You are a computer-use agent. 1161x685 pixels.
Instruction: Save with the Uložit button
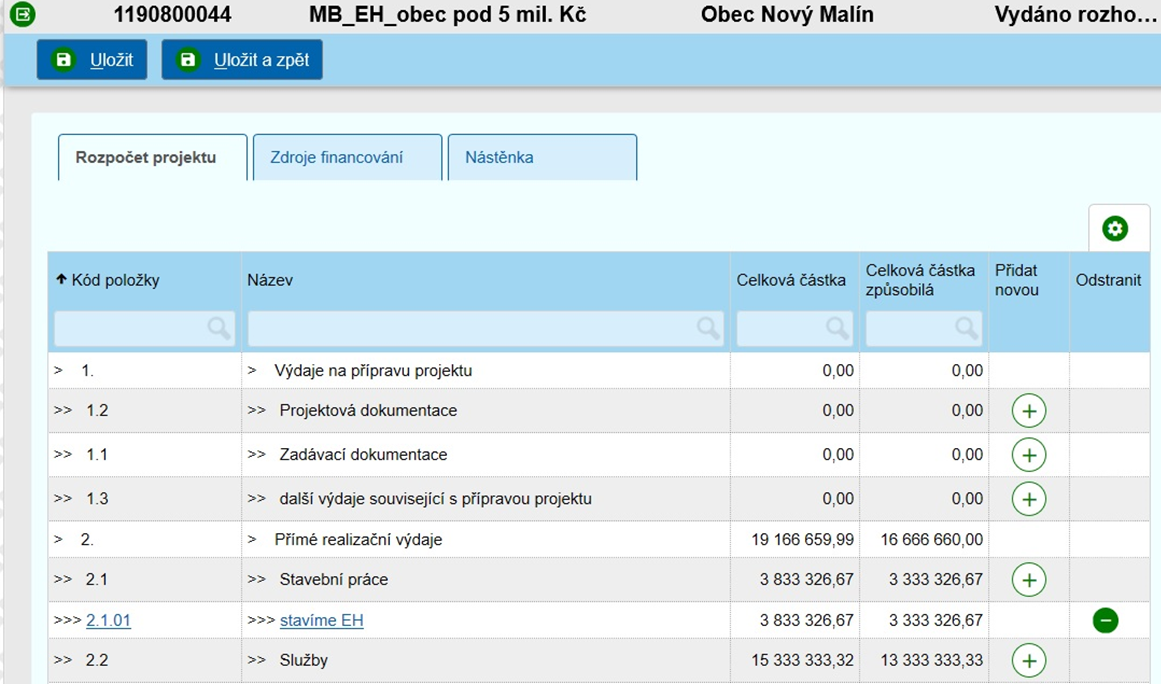pyautogui.click(x=92, y=60)
